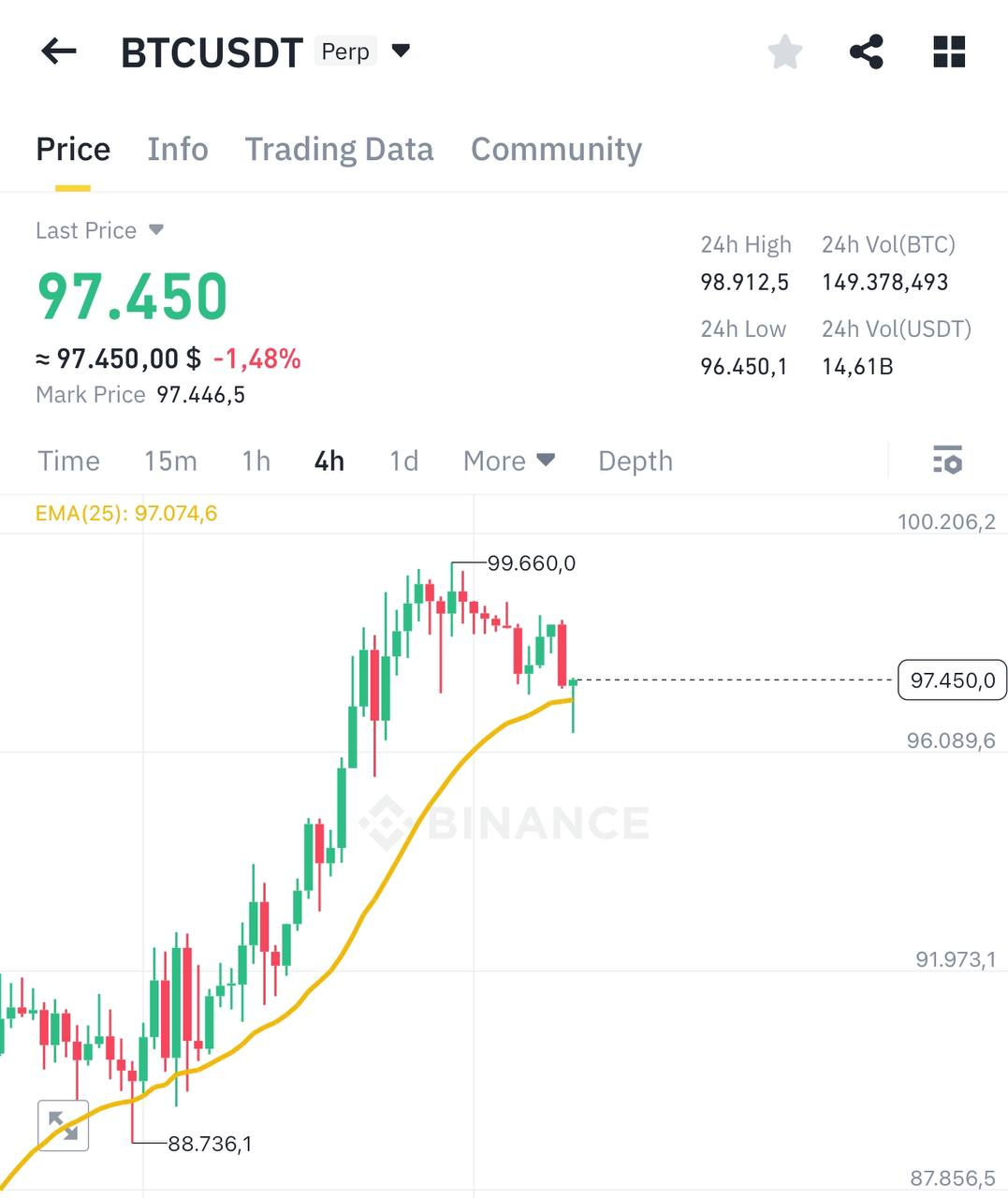Enable the 15m candle interval
Viewport: 1008px width, 1198px height.
click(x=170, y=460)
